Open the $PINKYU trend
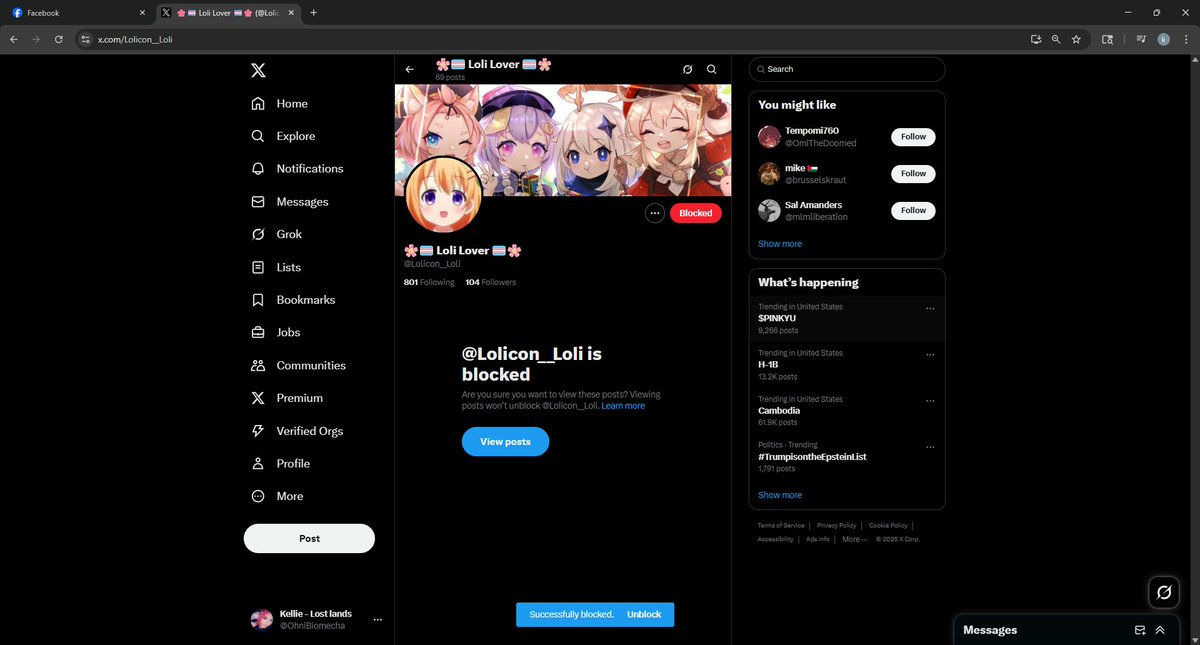Screen dimensions: 1200x645 pos(847,318)
